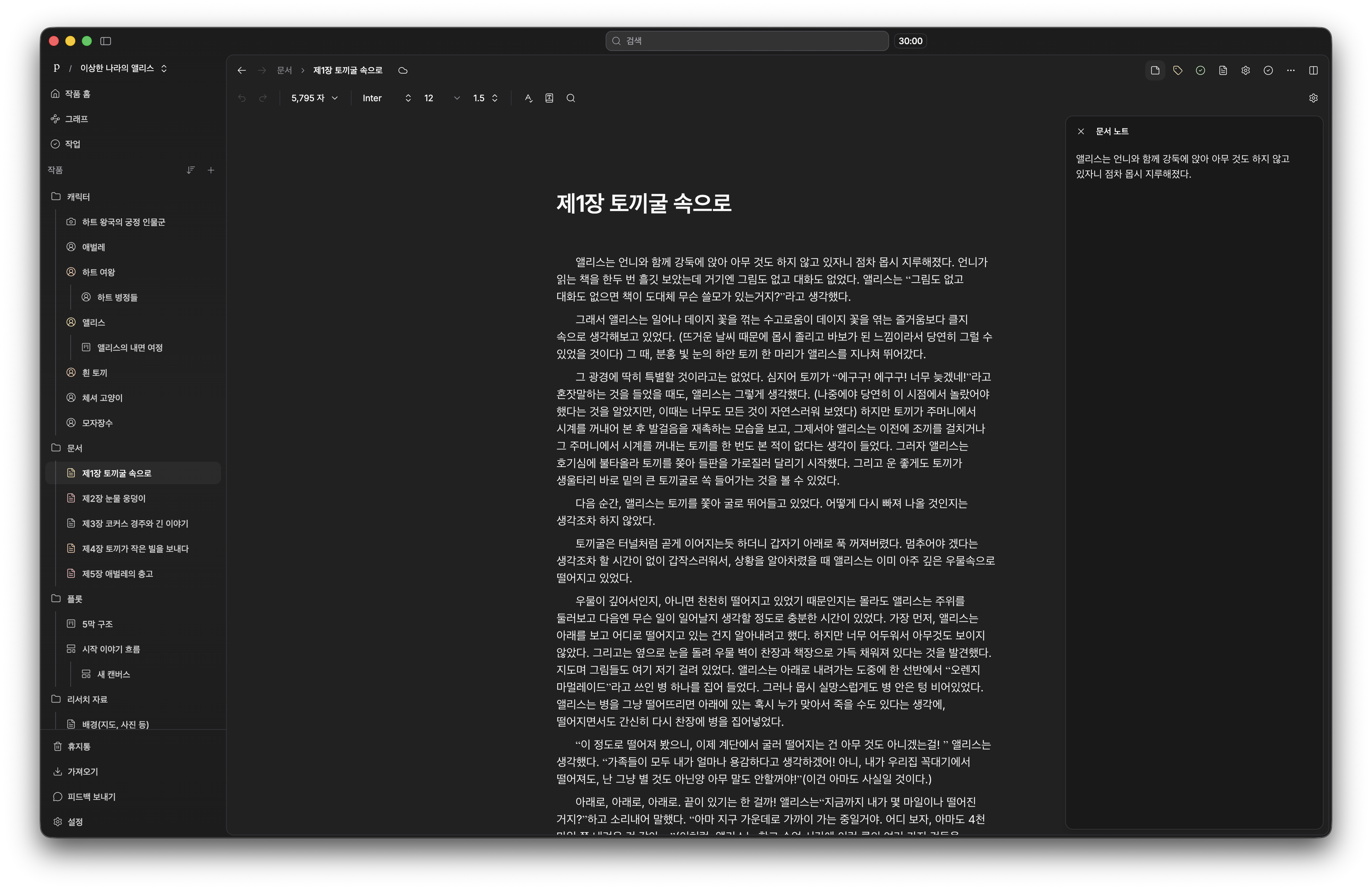The width and height of the screenshot is (1372, 891).
Task: Click the search magnifier in the formatting toolbar
Action: coord(571,98)
